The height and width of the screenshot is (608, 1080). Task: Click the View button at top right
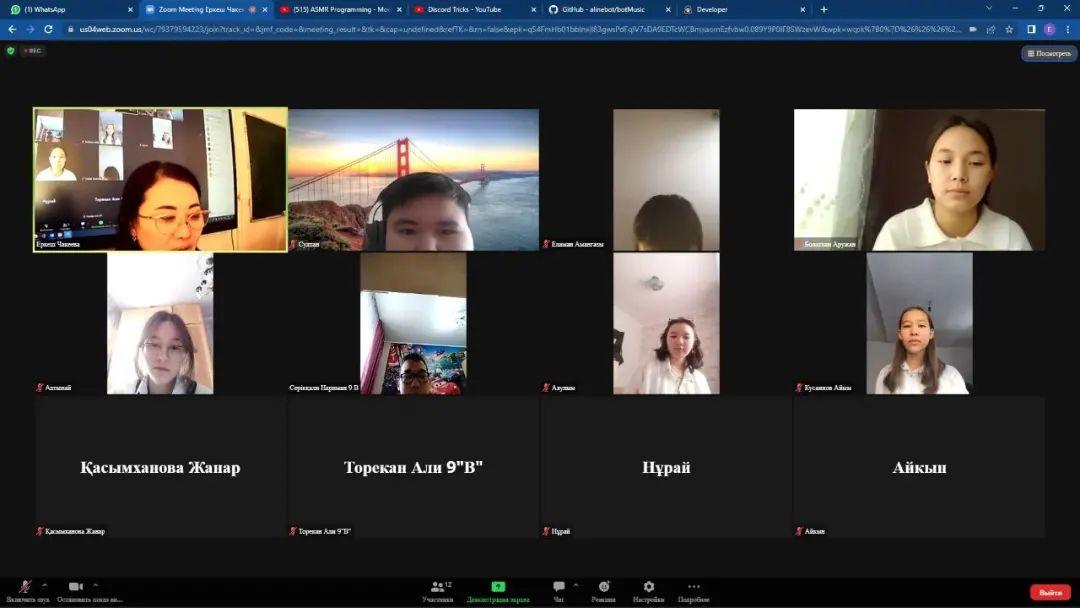1049,53
